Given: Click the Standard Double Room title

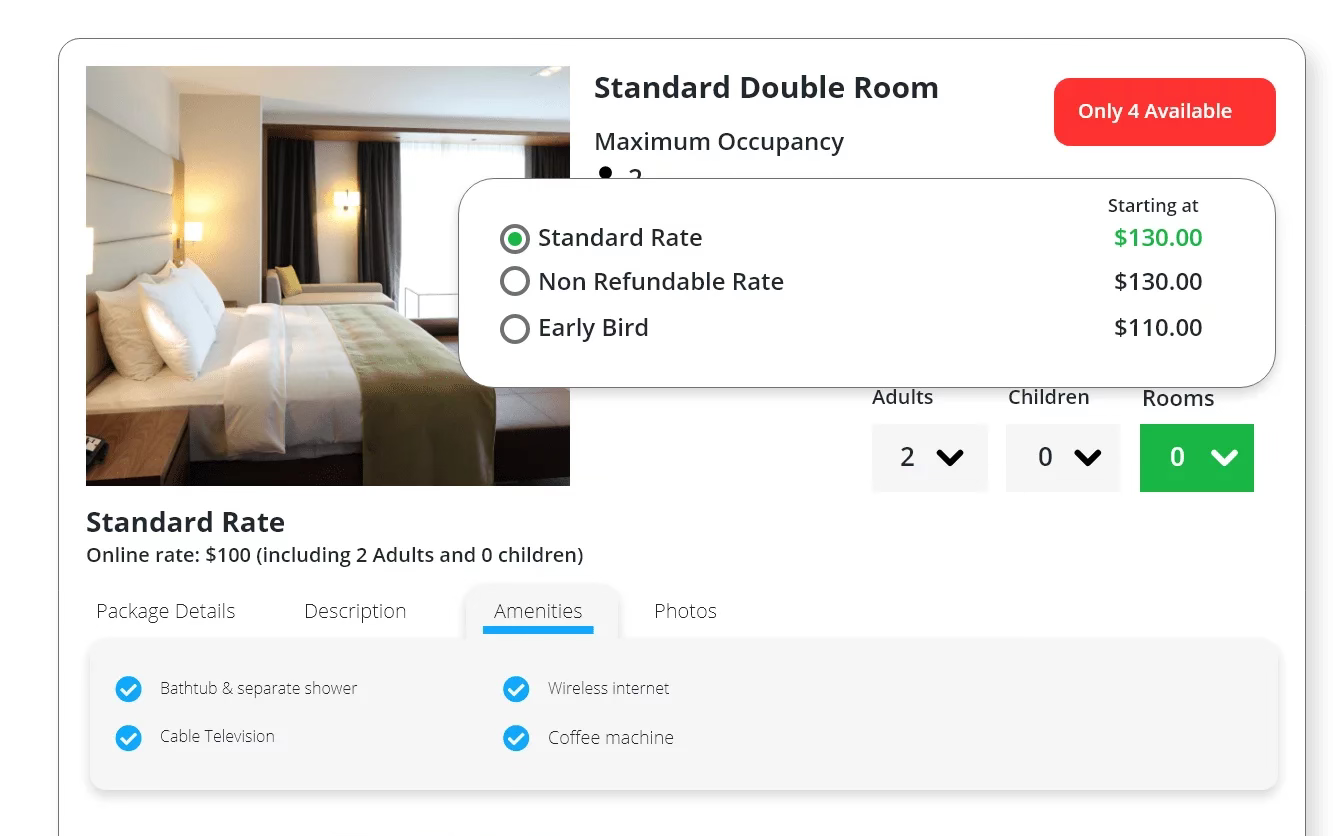Looking at the screenshot, I should tap(766, 88).
